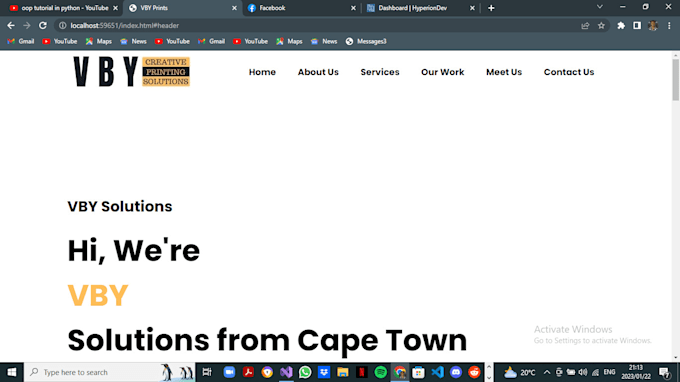Viewport: 680px width, 382px height.
Task: Open the Windows Start menu
Action: click(x=12, y=372)
